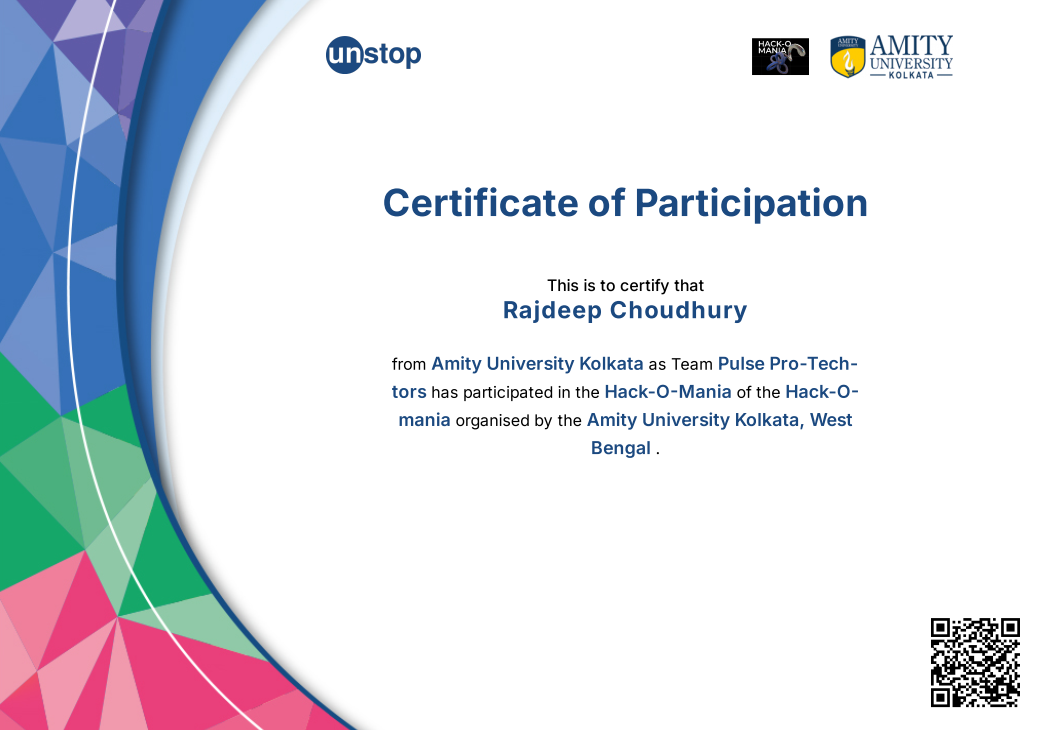
Task: Click the organiser 'Amity University Kolkata, West' text
Action: tap(719, 420)
